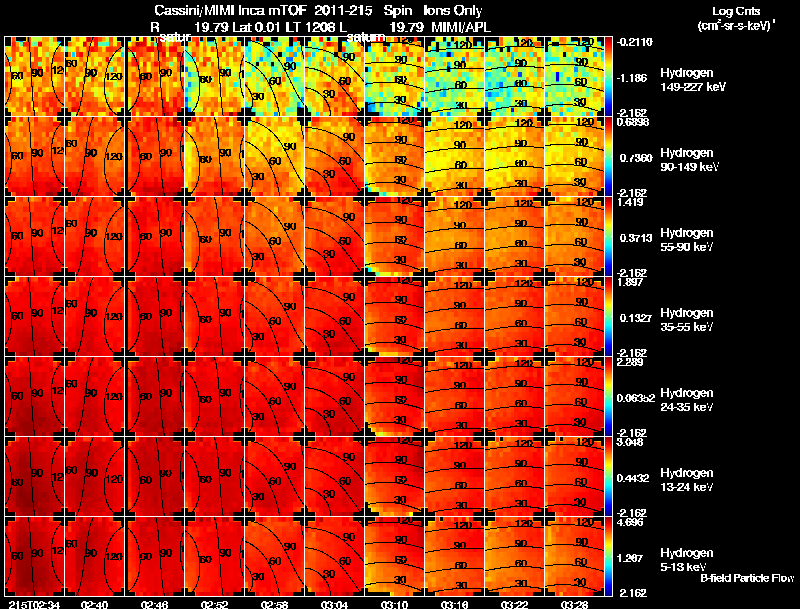Click the Hydrogen 5-13 keV color bar
800x609 pixels.
608,556
